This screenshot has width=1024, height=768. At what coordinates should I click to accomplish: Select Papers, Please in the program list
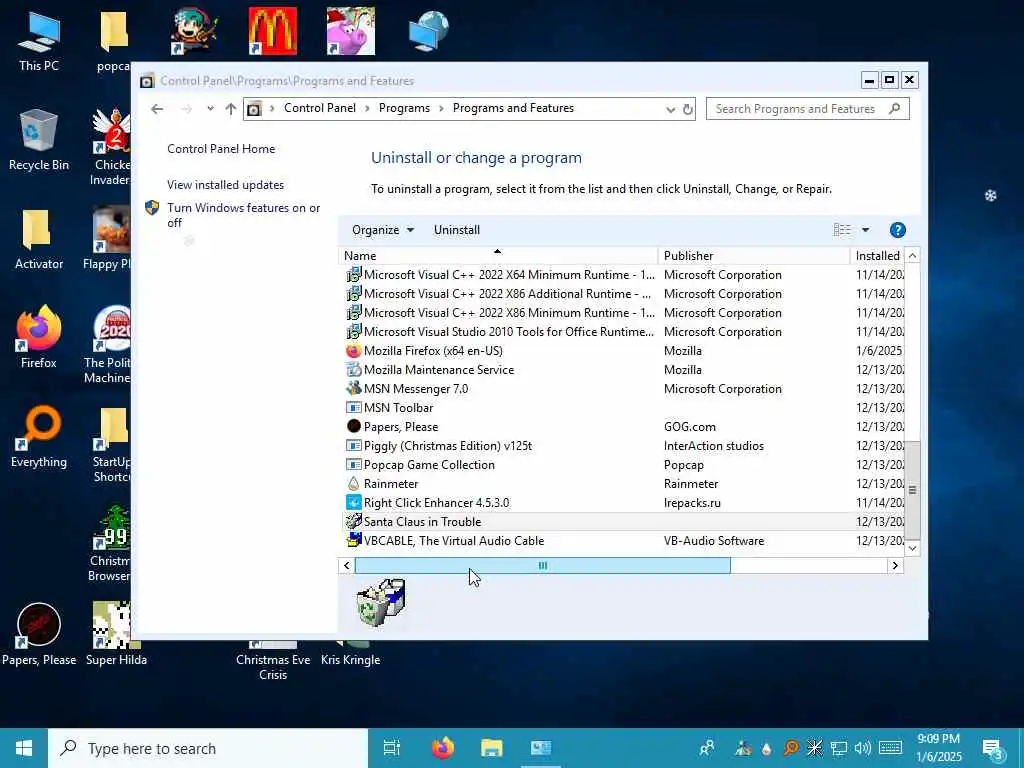pos(624,426)
